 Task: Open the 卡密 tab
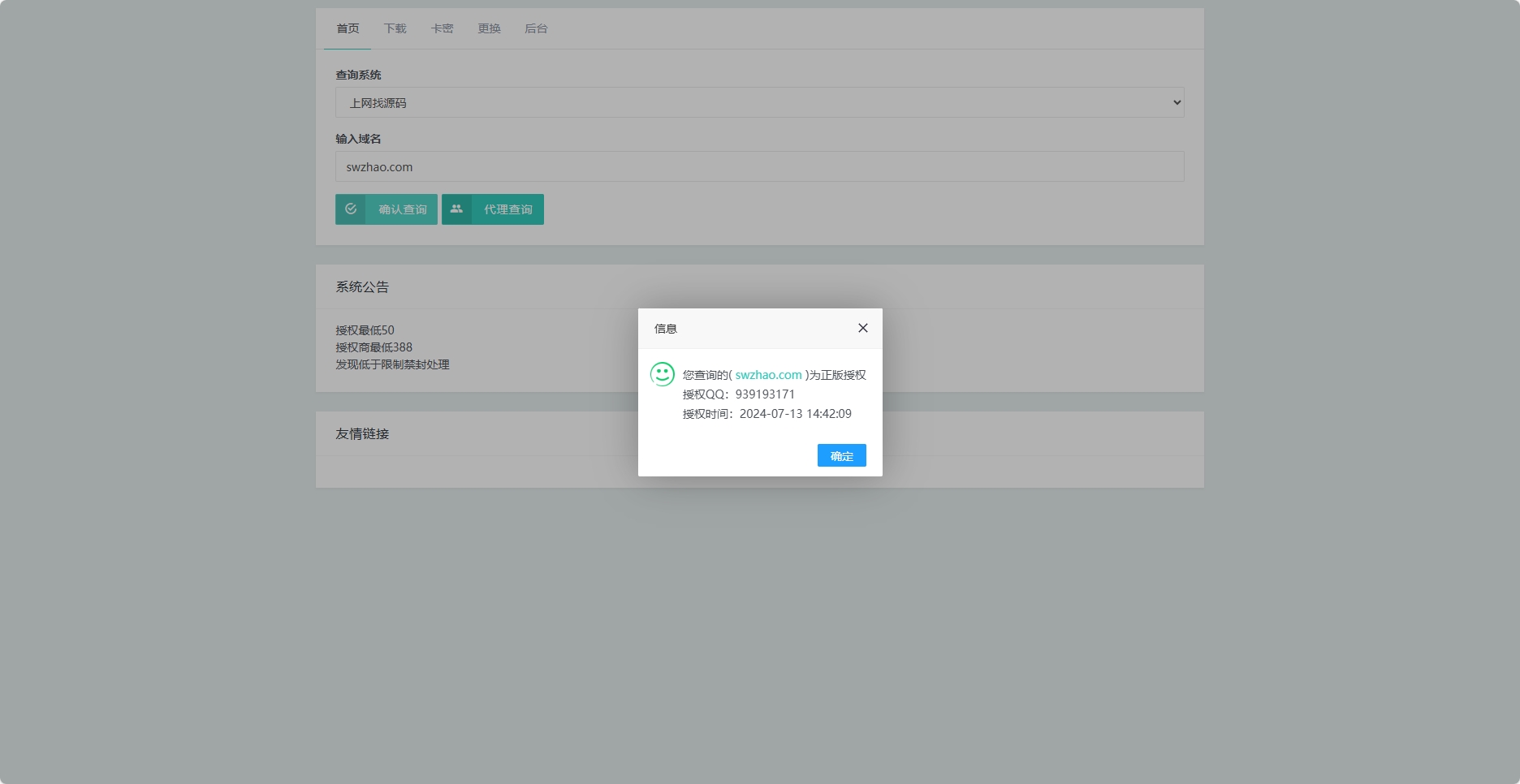pos(442,28)
